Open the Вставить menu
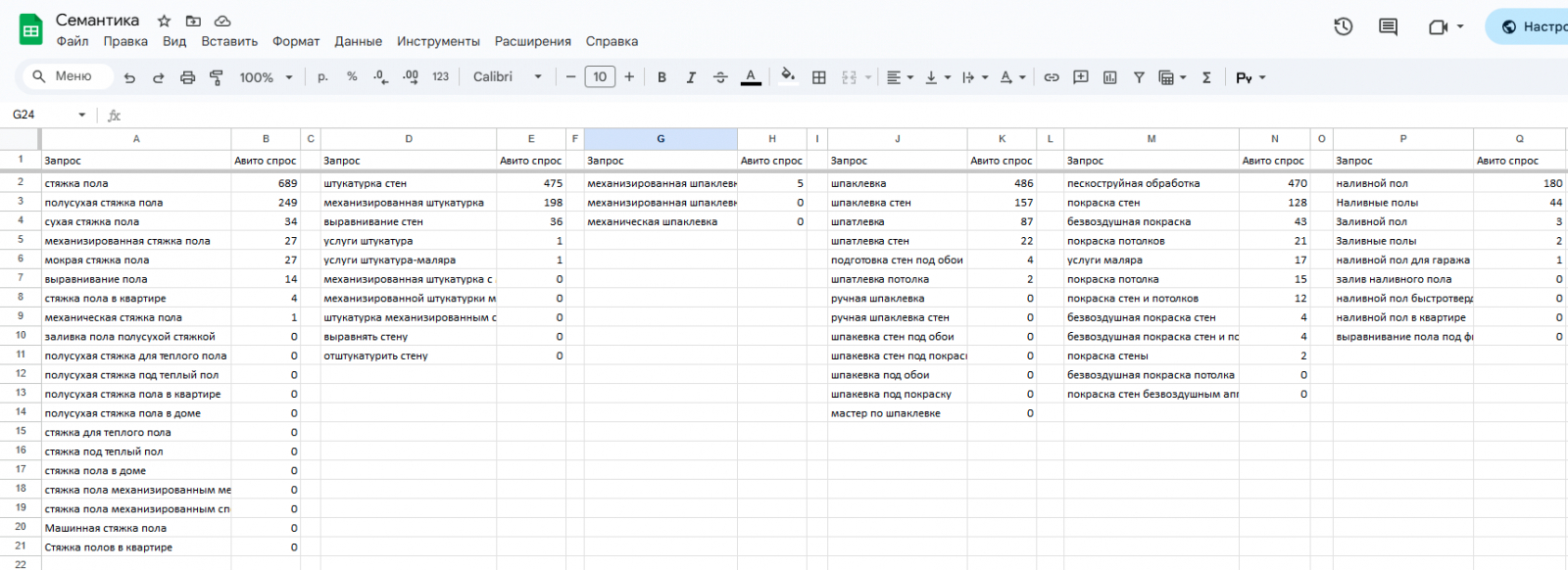This screenshot has width=1568, height=570. pyautogui.click(x=229, y=41)
